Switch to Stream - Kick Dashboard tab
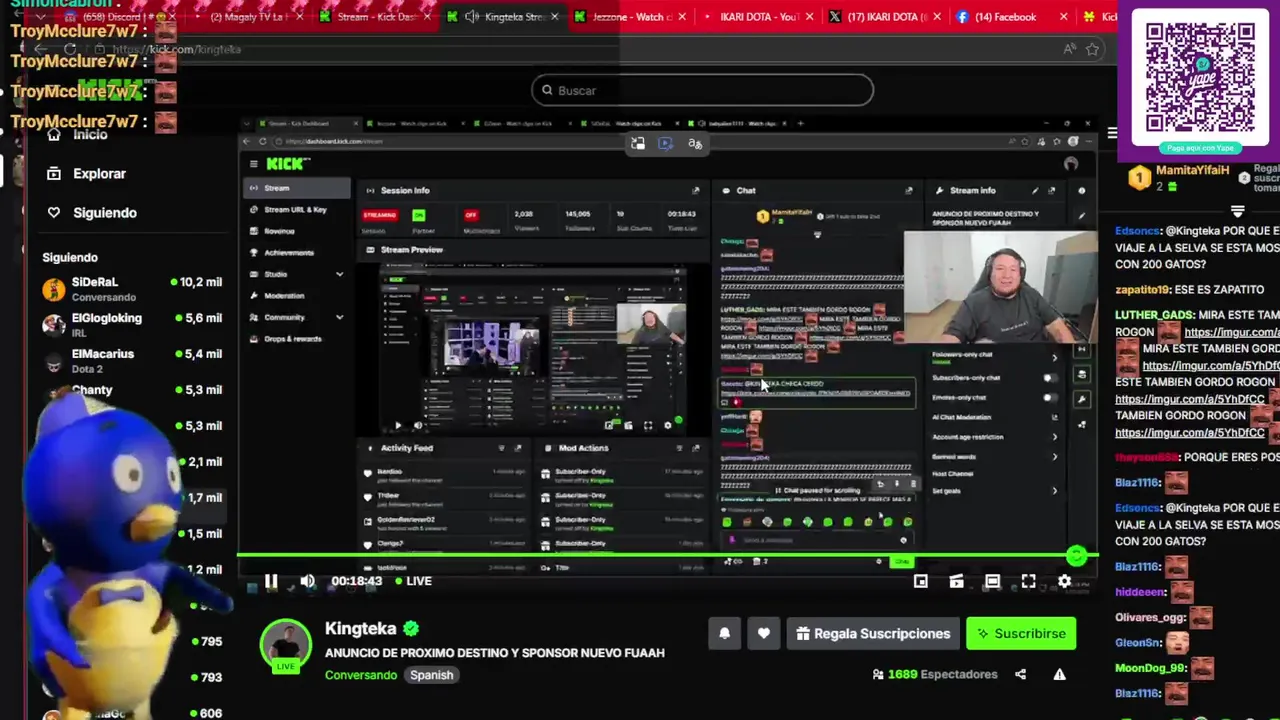This screenshot has width=1280, height=720. coord(376,17)
